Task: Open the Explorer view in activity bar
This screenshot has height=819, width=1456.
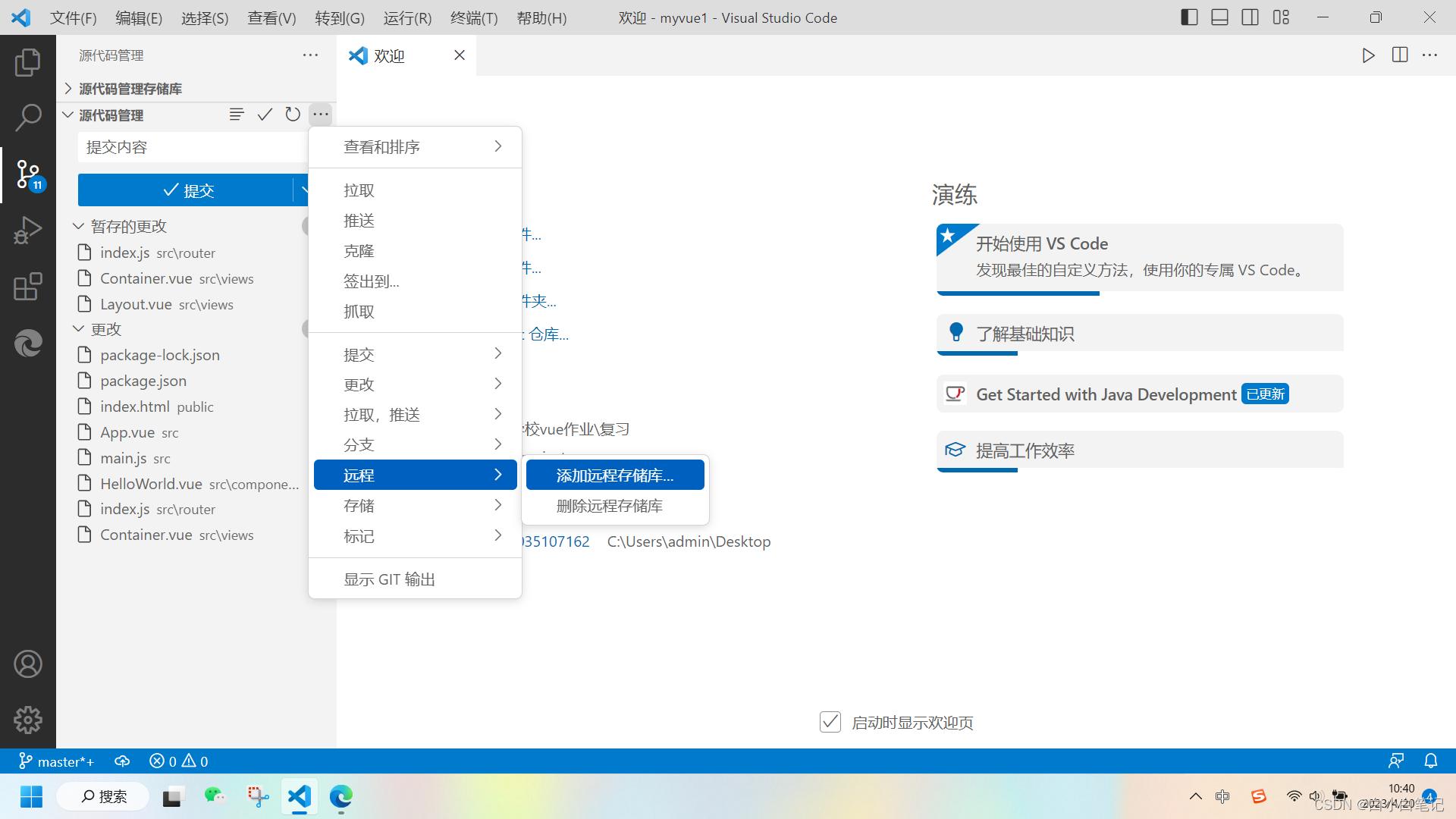Action: click(28, 62)
